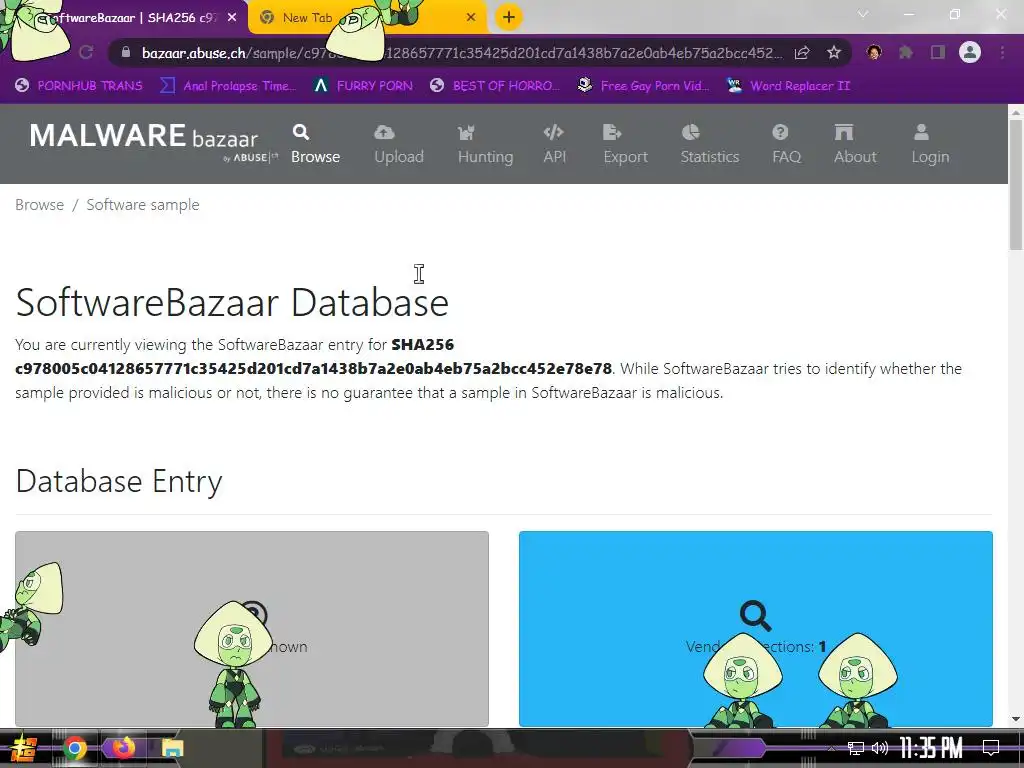Screen dimensions: 1024x768
Task: Open the API code icon
Action: point(553,133)
